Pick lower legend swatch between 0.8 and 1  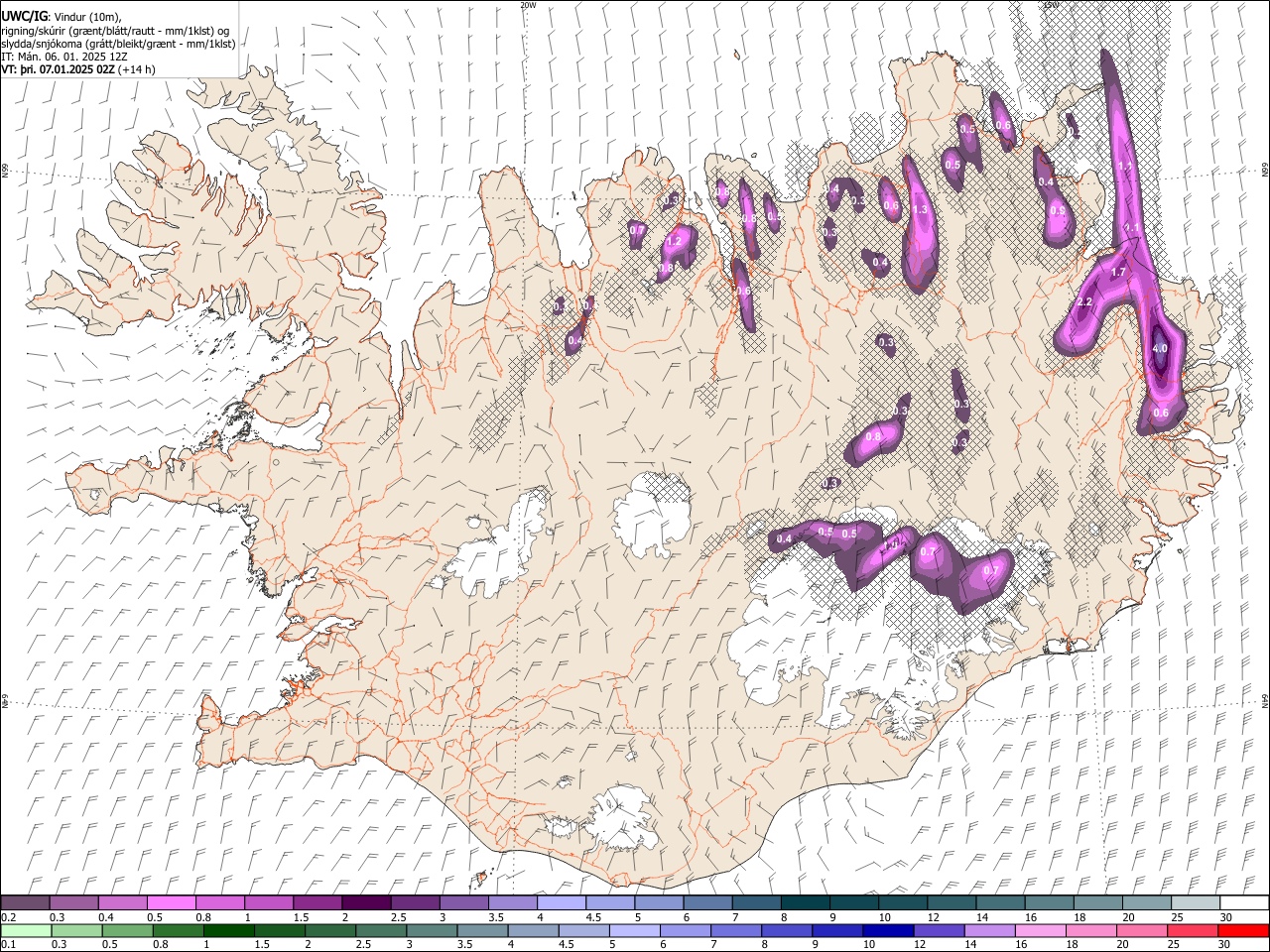pyautogui.click(x=178, y=931)
